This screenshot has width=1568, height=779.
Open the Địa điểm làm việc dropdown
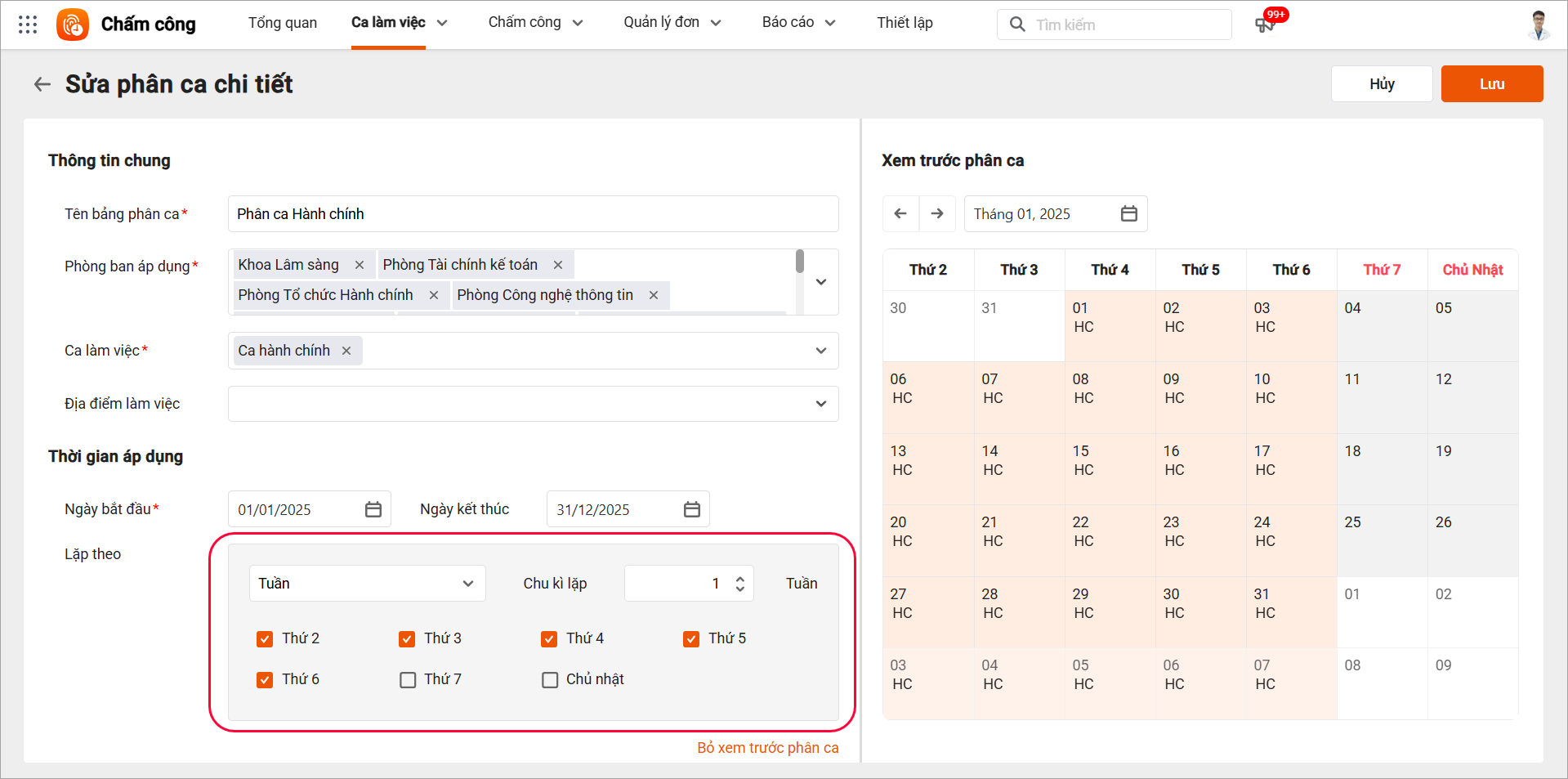tap(820, 404)
